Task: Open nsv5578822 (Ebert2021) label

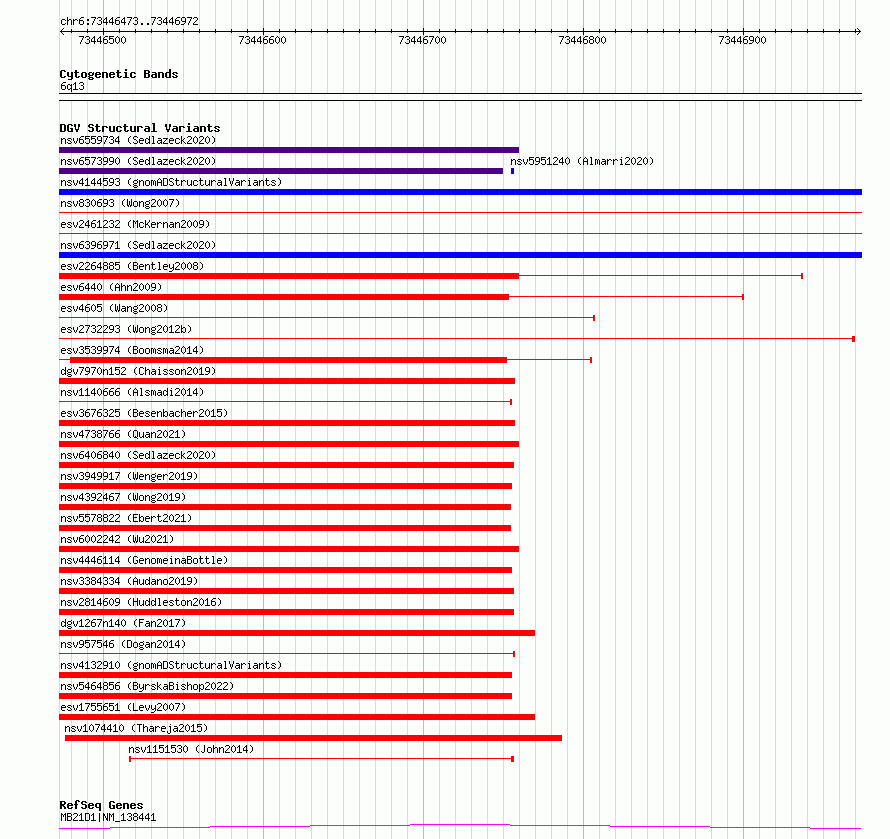Action: point(126,518)
